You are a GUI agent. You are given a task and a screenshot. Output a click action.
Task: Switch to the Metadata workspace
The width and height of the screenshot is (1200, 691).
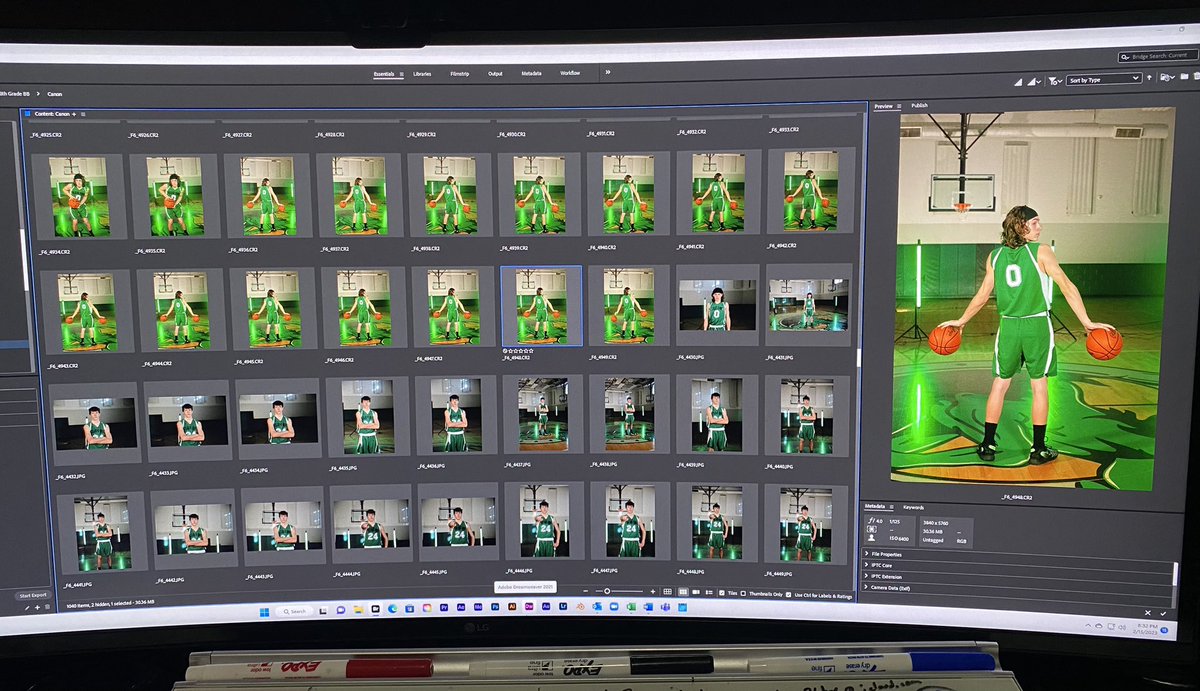tap(531, 74)
